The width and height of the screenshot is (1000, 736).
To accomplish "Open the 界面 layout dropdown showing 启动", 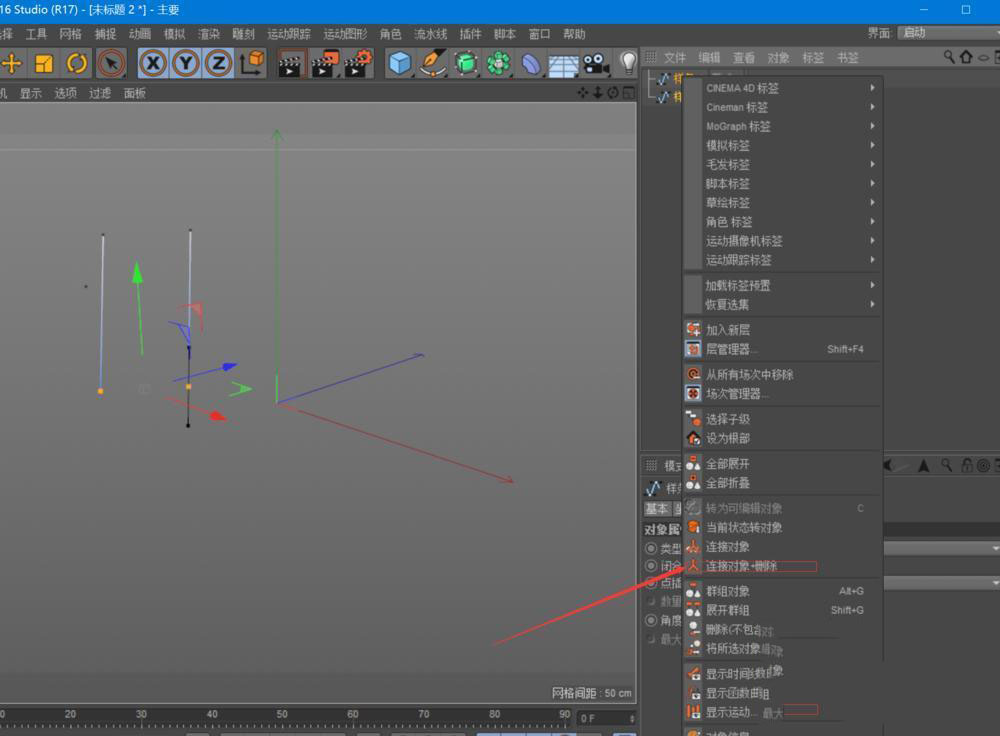I will [x=948, y=33].
